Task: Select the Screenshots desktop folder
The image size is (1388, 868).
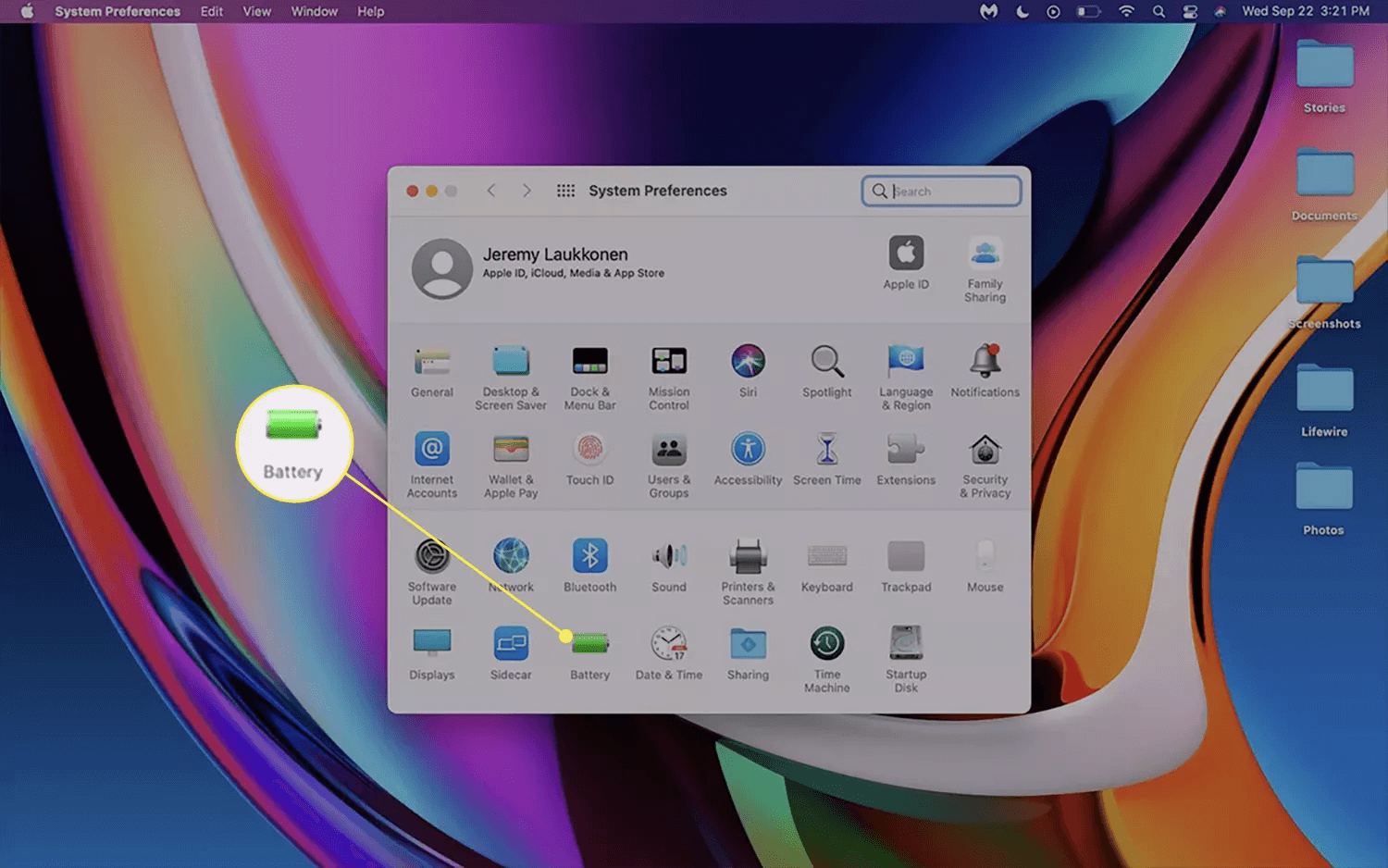Action: (1324, 293)
